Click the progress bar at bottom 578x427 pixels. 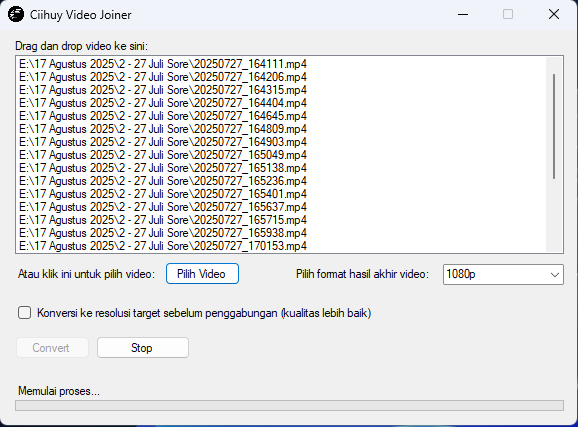click(289, 406)
